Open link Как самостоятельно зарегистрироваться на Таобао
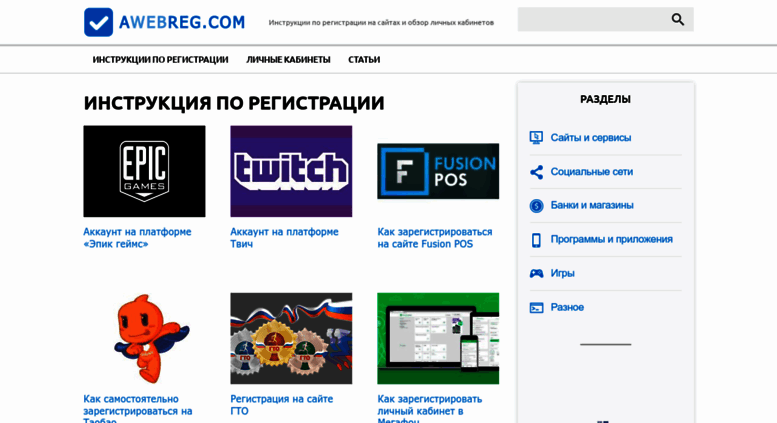The width and height of the screenshot is (777, 423). click(x=138, y=410)
